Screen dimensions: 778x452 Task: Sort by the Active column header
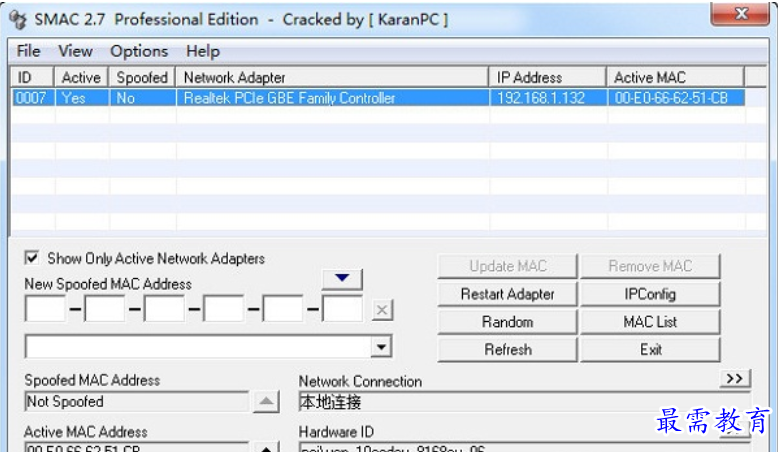pos(81,77)
